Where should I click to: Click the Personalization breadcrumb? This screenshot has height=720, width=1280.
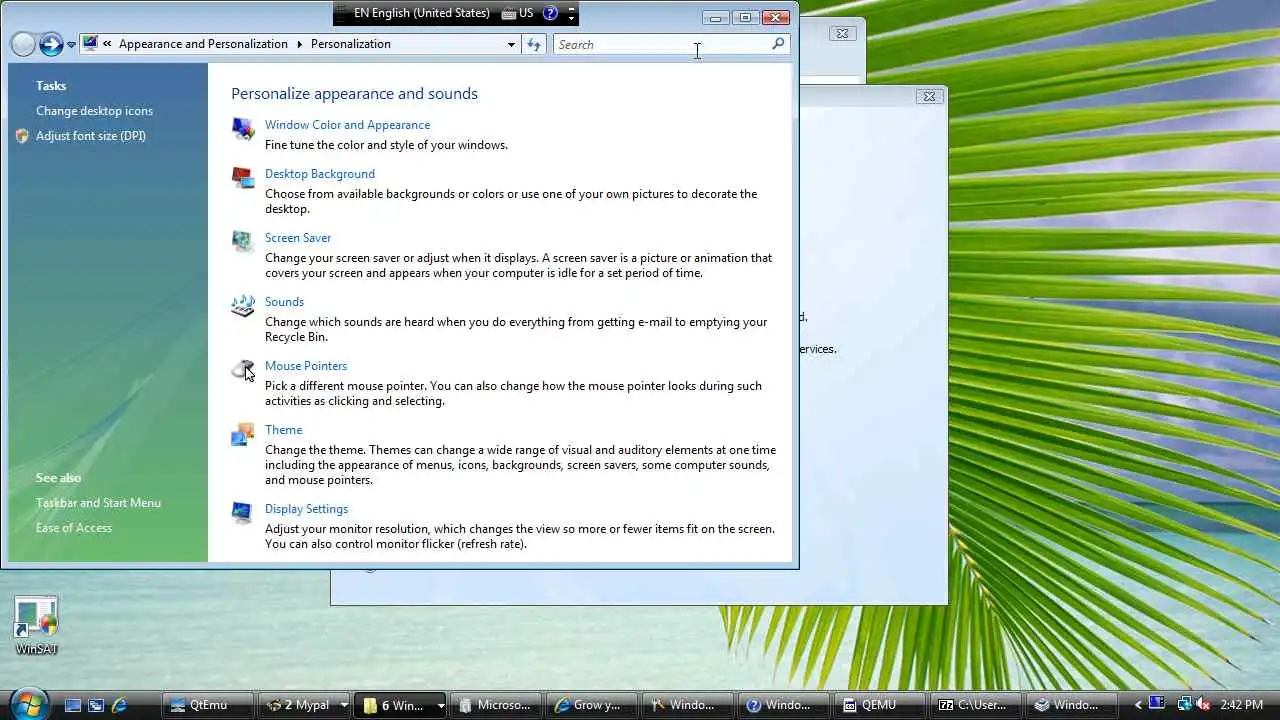point(350,44)
